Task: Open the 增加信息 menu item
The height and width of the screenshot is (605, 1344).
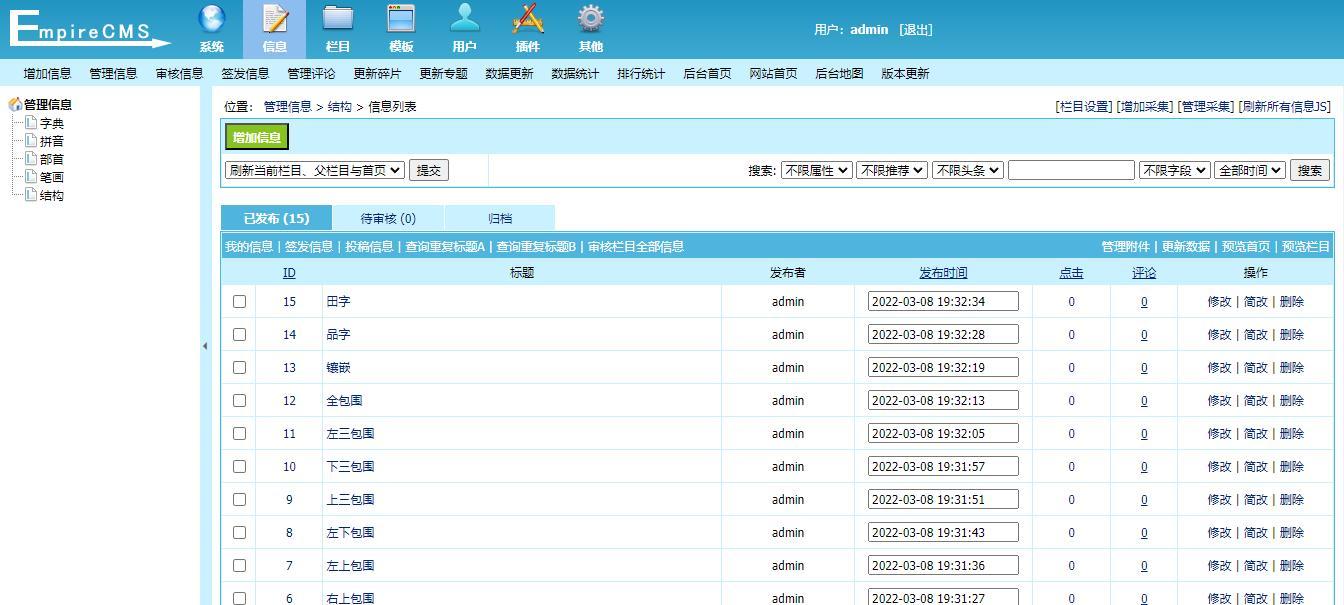Action: (47, 73)
